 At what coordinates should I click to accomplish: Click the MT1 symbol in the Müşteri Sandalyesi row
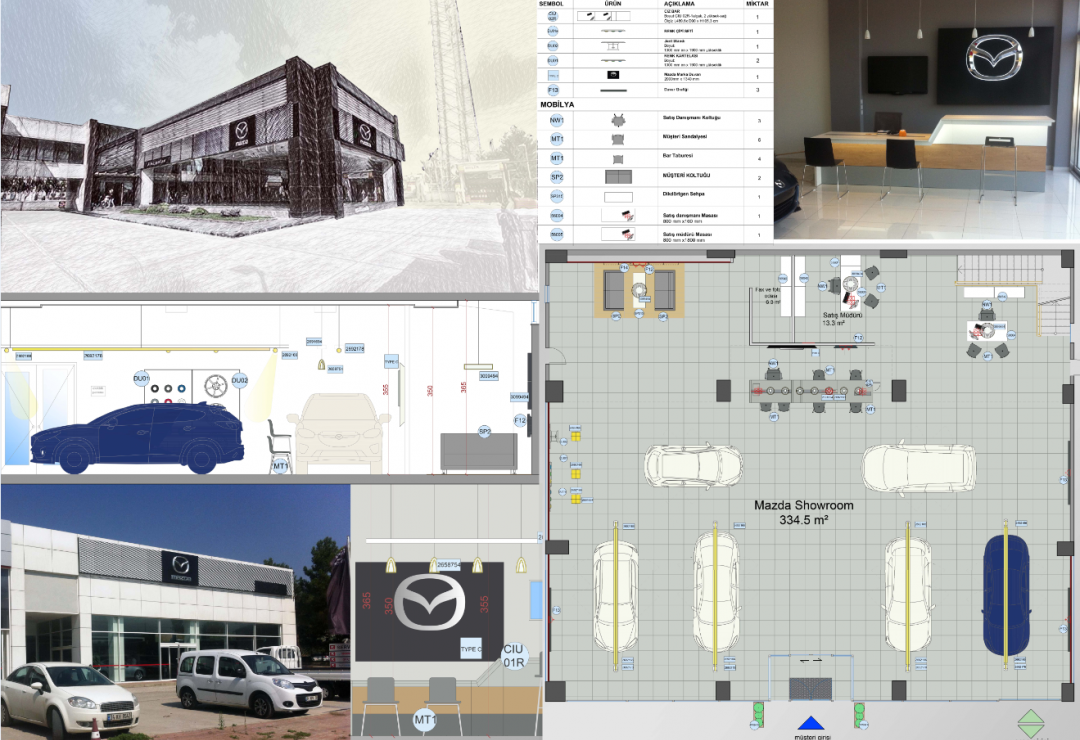pyautogui.click(x=557, y=139)
